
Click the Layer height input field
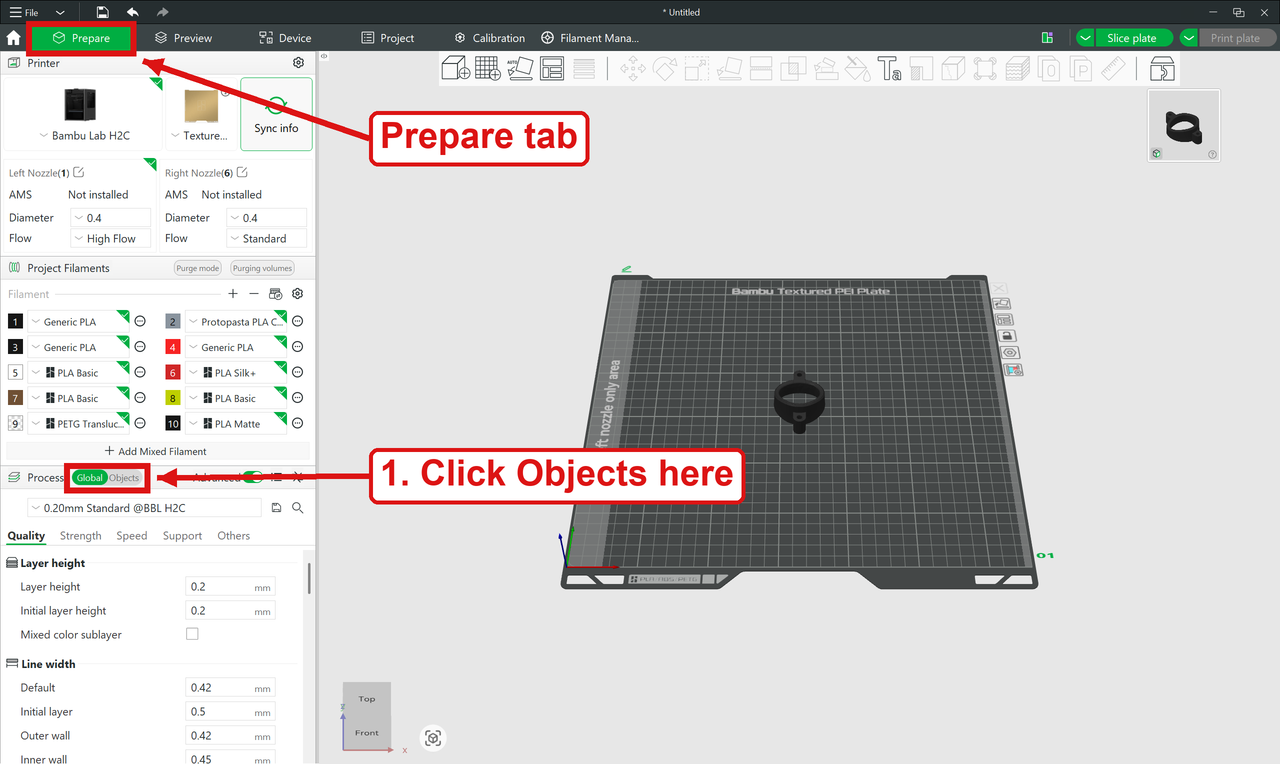click(x=230, y=587)
